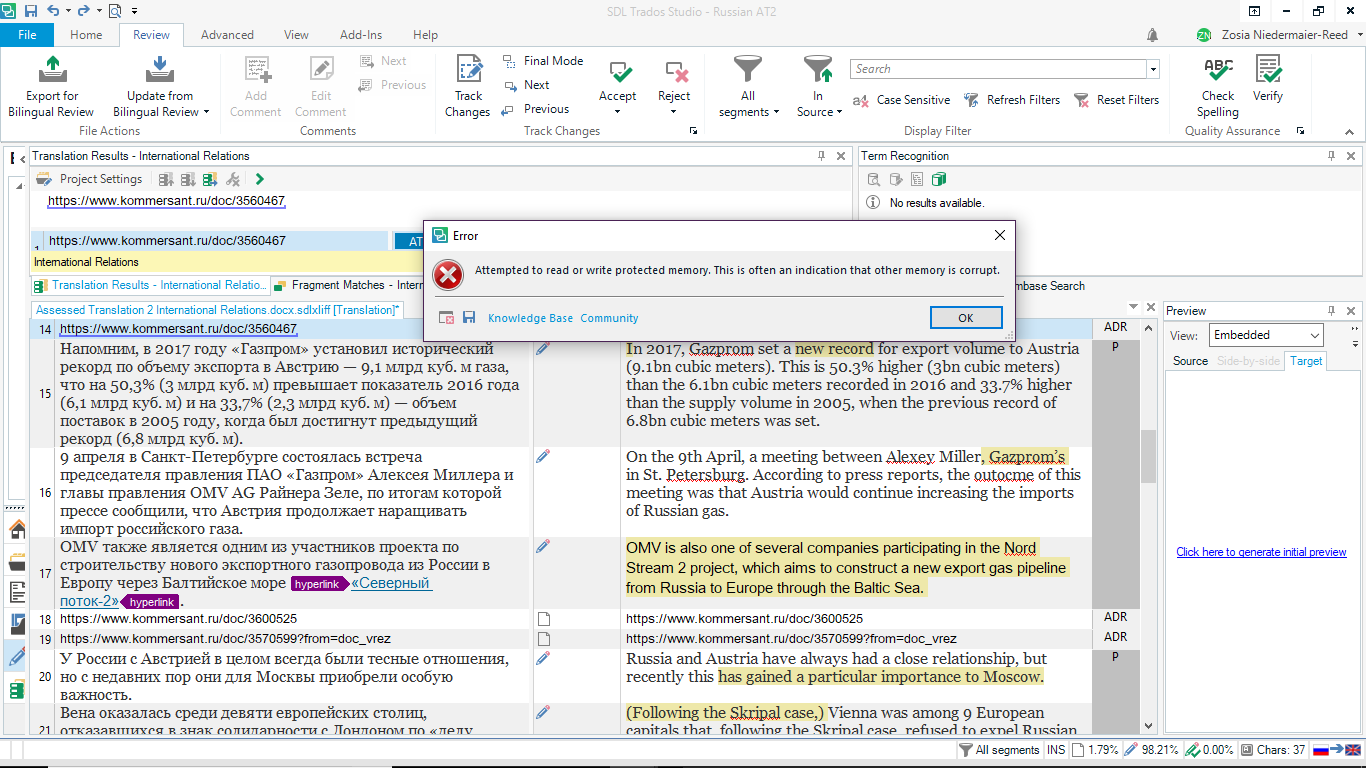Switch to the Add-Ins ribbon tab
Screen dimensions: 1366x768
point(361,35)
